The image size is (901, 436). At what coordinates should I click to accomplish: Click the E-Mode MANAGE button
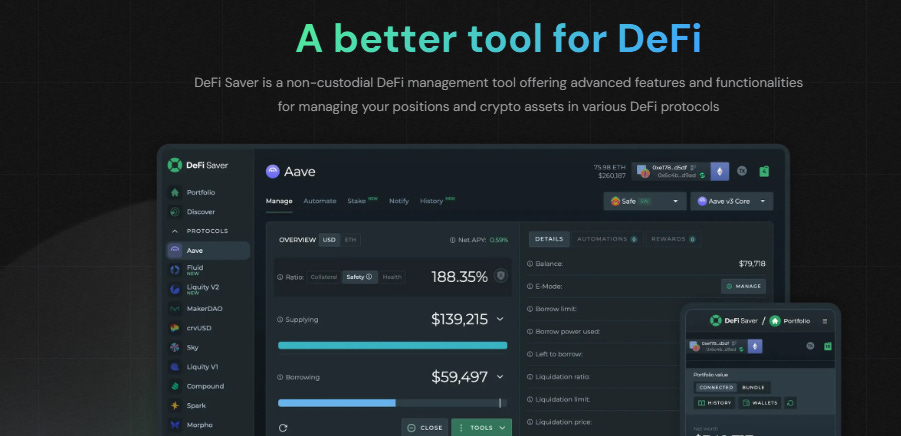click(x=743, y=286)
